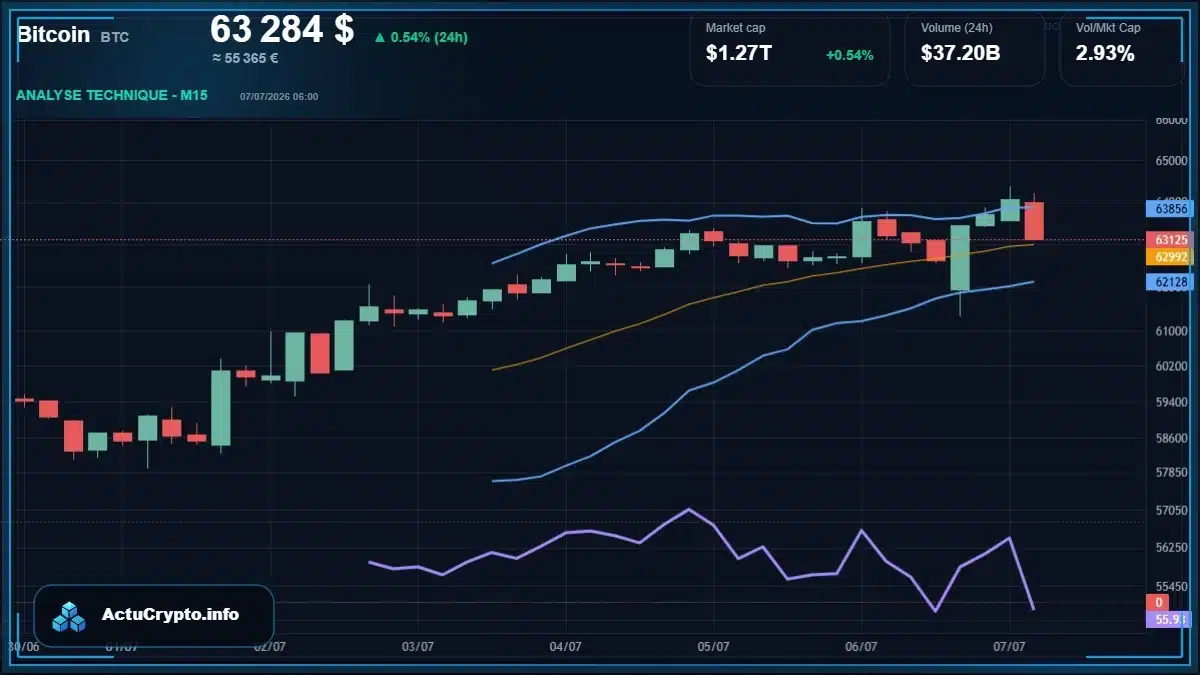The width and height of the screenshot is (1200, 675).
Task: Click the blue 63856 upper band price tag
Action: [x=1171, y=209]
